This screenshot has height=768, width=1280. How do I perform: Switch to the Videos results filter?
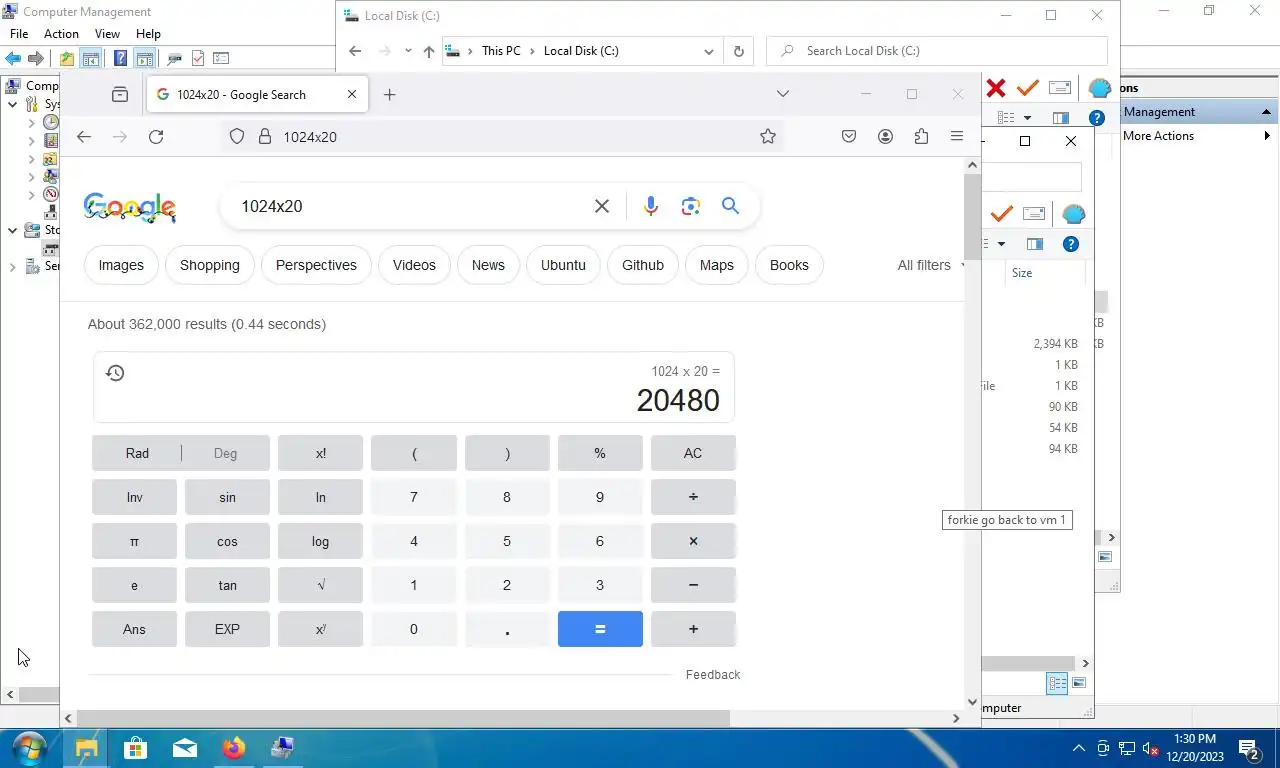click(414, 265)
